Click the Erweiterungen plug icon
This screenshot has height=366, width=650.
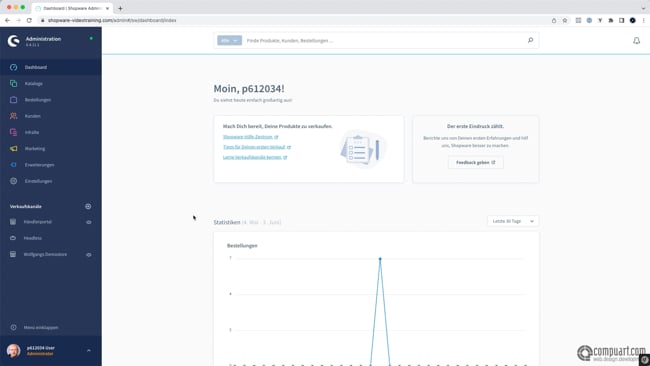pyautogui.click(x=13, y=165)
